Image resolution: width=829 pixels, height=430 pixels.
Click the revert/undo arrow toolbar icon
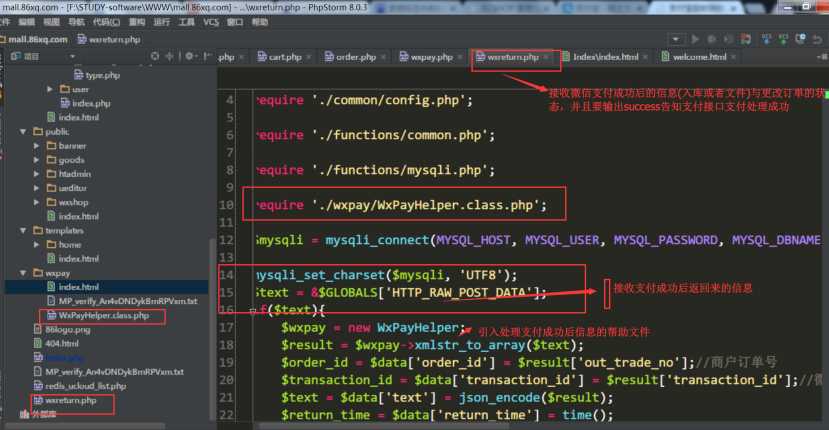[x=817, y=39]
